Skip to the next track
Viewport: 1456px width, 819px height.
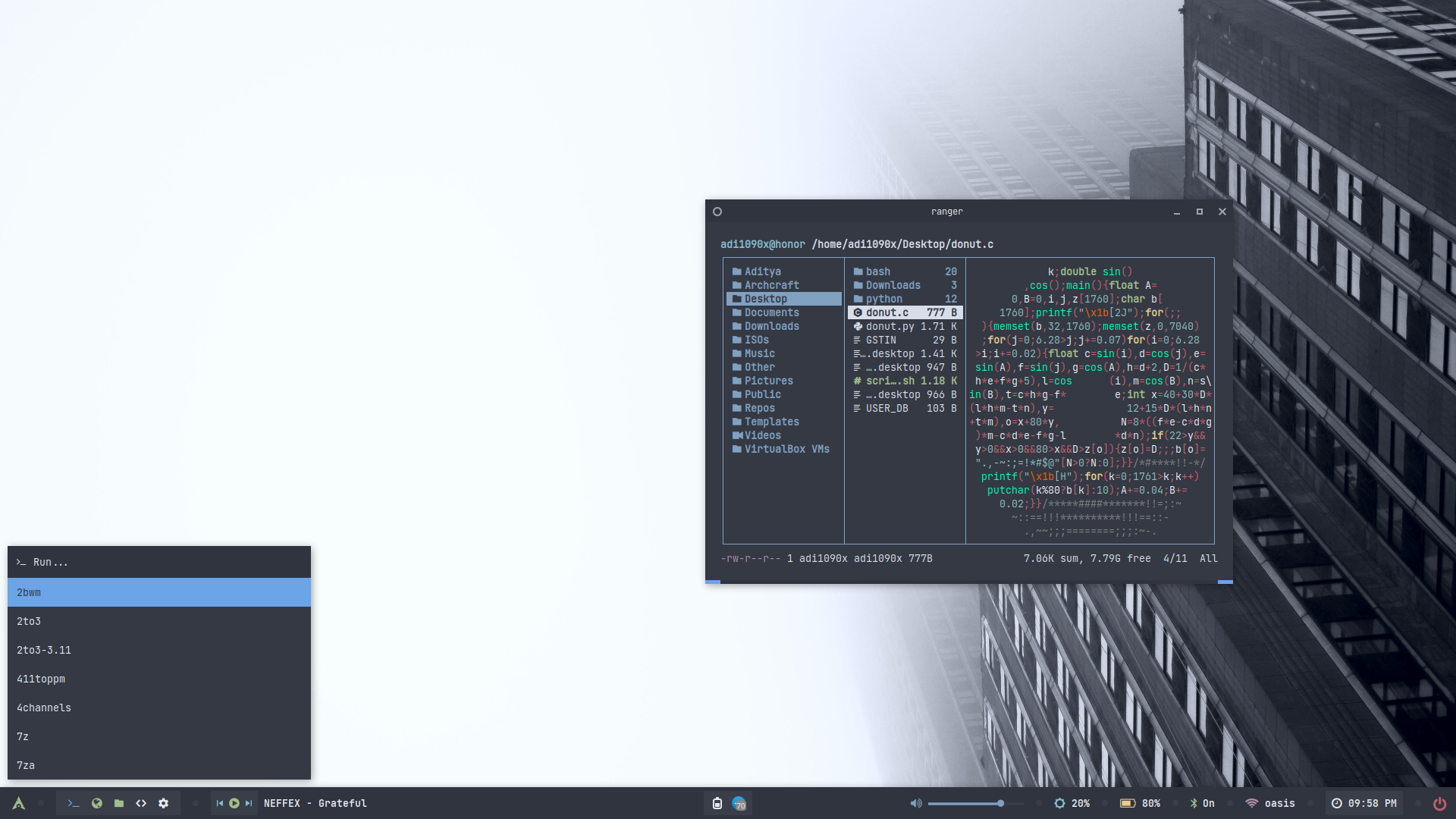click(x=249, y=803)
